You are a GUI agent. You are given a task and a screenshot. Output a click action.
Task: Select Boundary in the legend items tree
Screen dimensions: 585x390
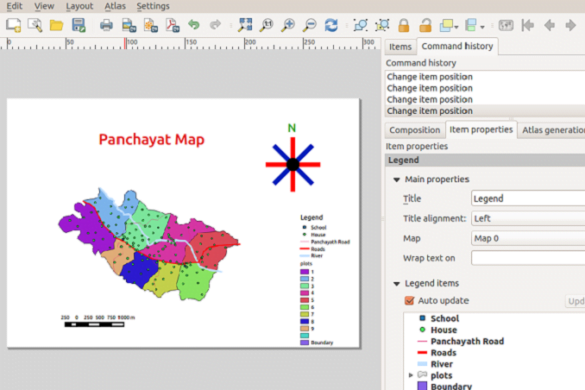pyautogui.click(x=451, y=386)
